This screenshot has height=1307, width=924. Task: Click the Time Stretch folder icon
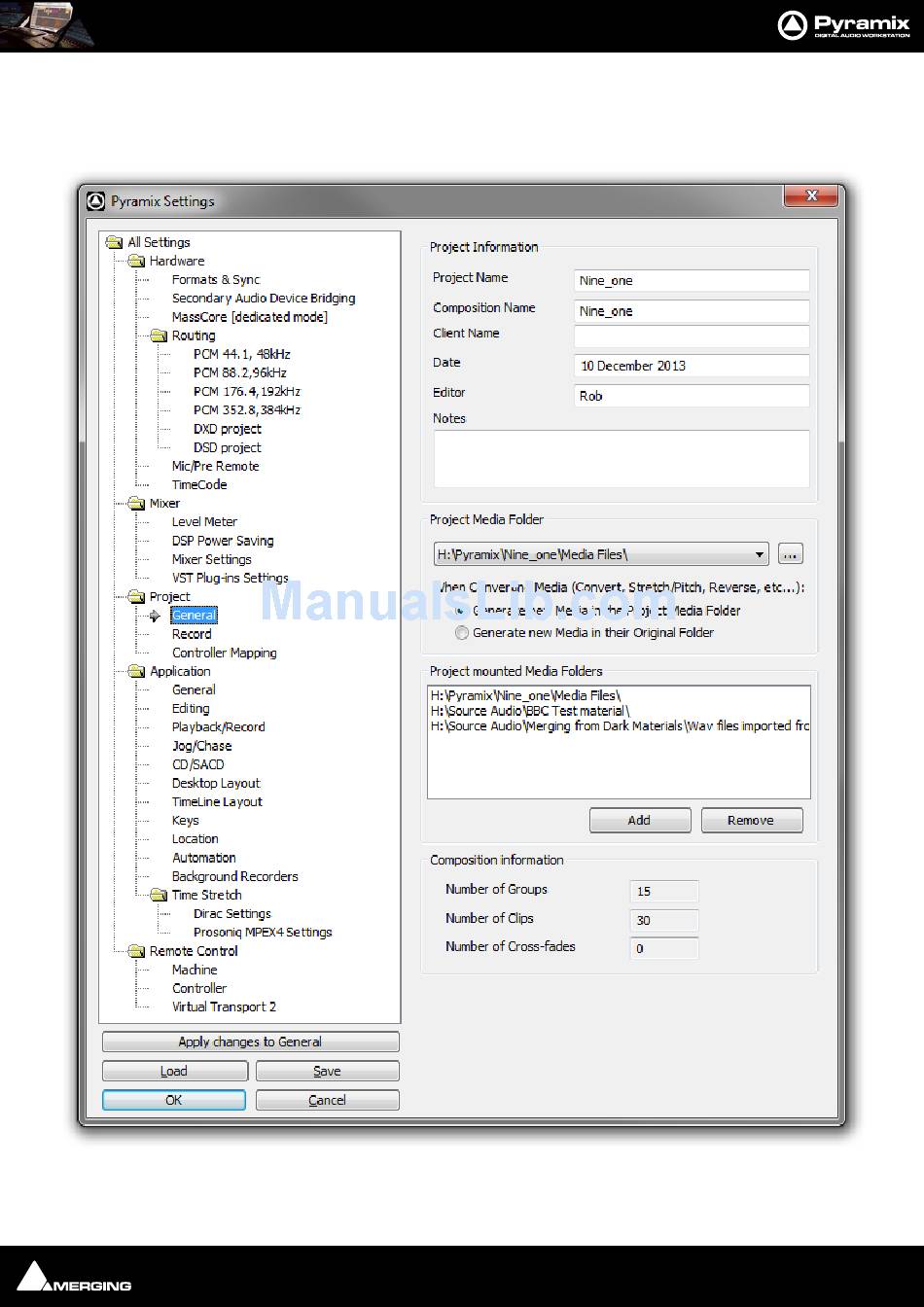pyautogui.click(x=158, y=896)
